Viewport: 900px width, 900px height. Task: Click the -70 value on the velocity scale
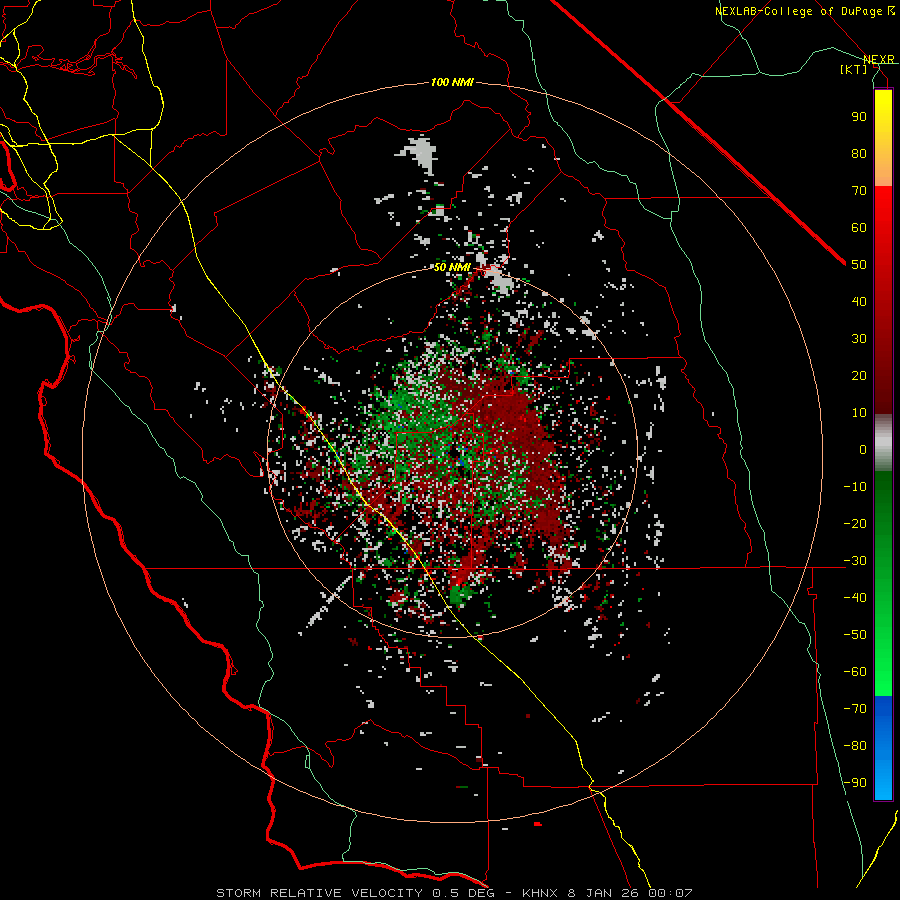click(x=855, y=708)
